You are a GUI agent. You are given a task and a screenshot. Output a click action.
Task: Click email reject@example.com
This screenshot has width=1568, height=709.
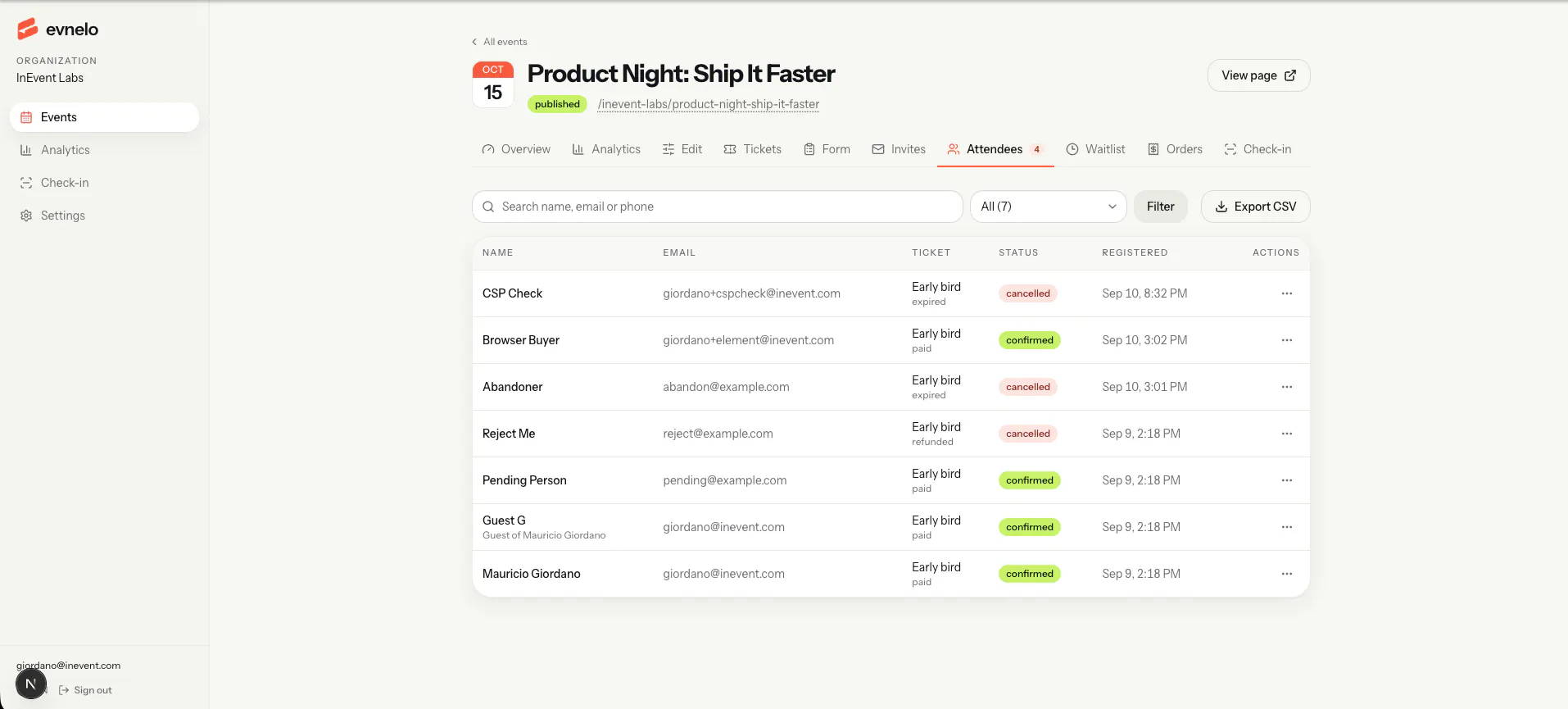click(718, 434)
